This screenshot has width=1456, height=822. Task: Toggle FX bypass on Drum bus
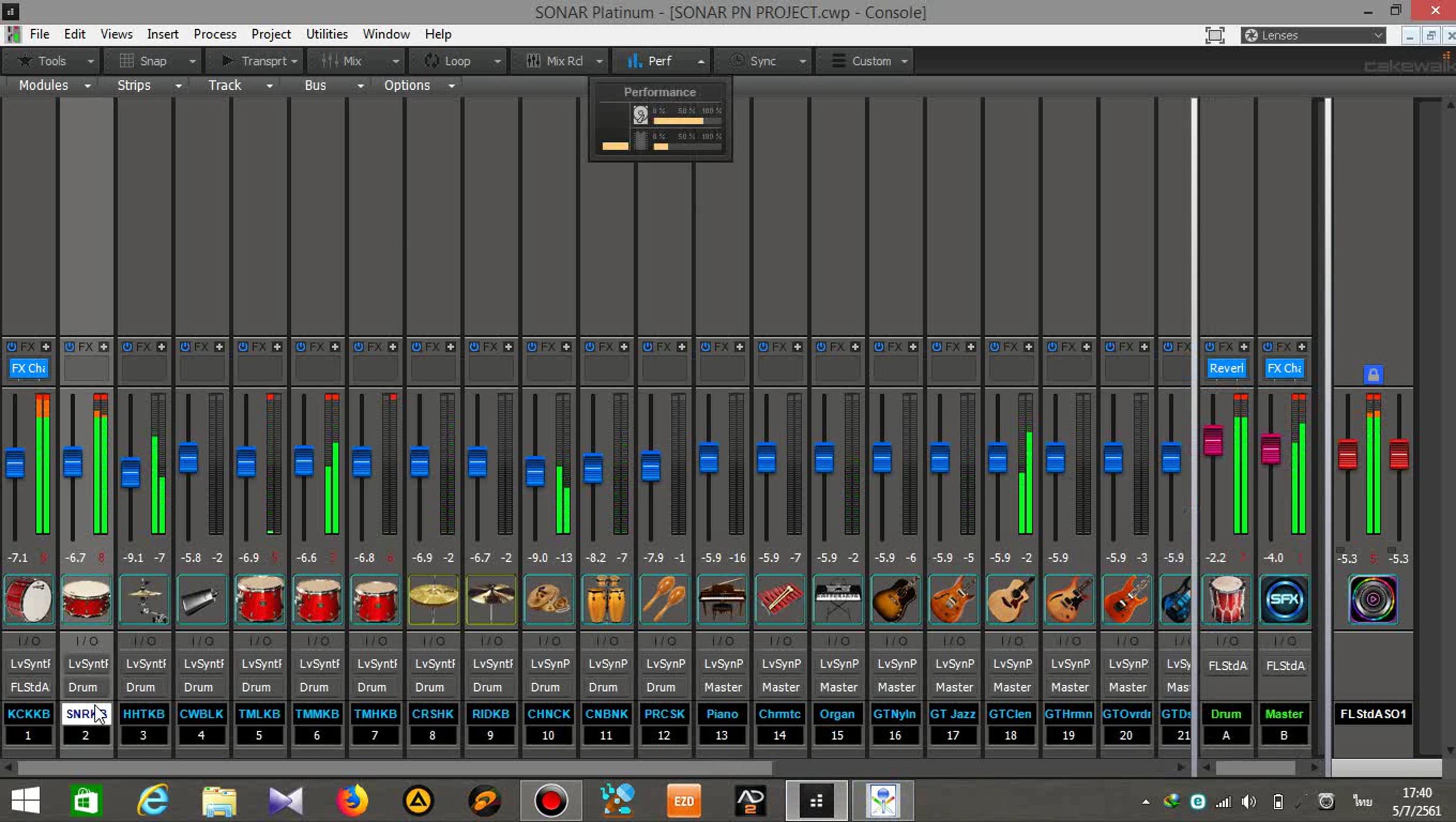pyautogui.click(x=1210, y=346)
